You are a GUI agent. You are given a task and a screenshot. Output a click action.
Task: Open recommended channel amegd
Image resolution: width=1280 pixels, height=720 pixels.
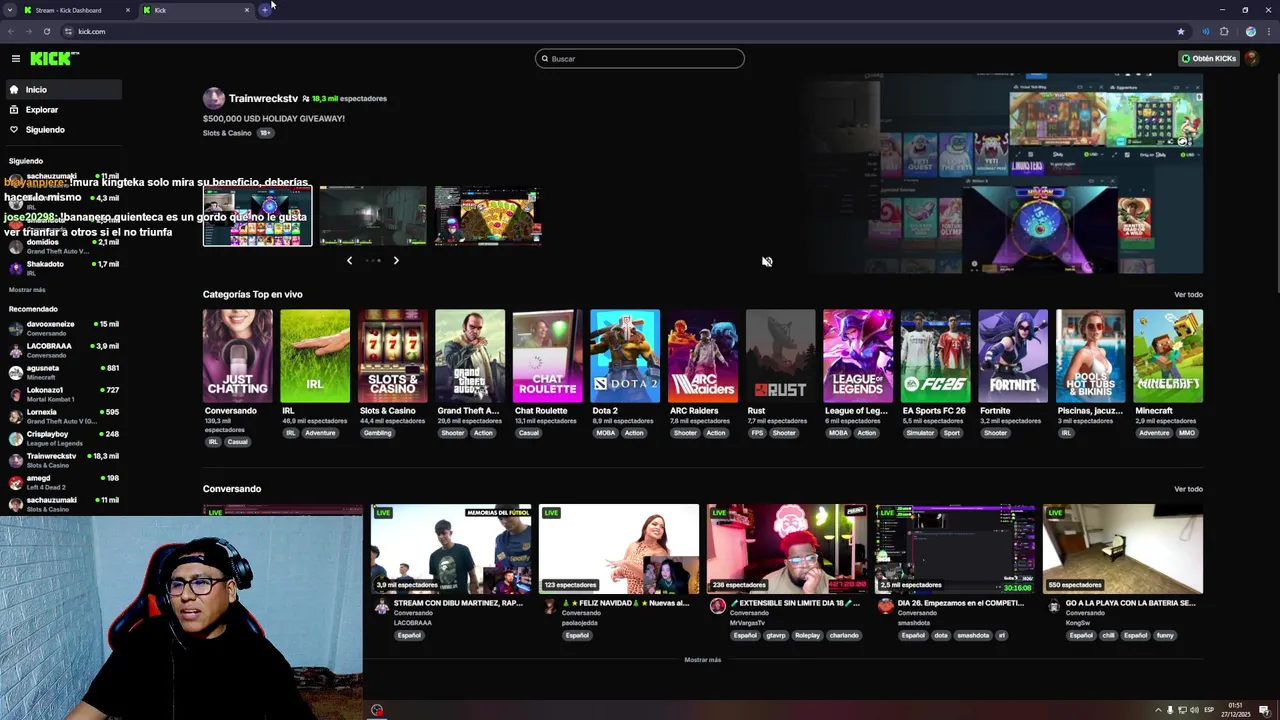[62, 482]
